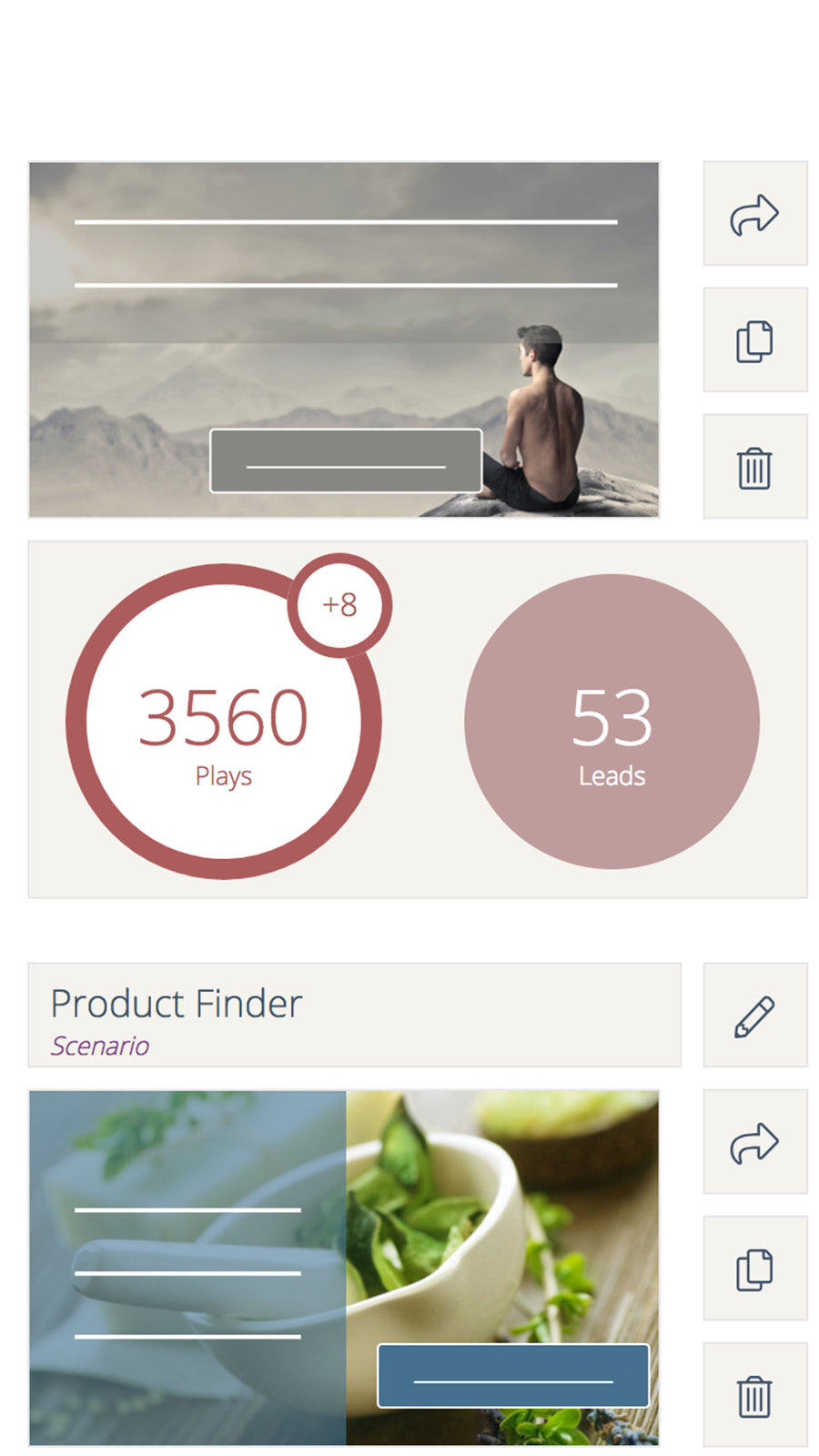Select the 53 Leads statistic circle
The height and width of the screenshot is (1456, 819).
click(x=612, y=719)
